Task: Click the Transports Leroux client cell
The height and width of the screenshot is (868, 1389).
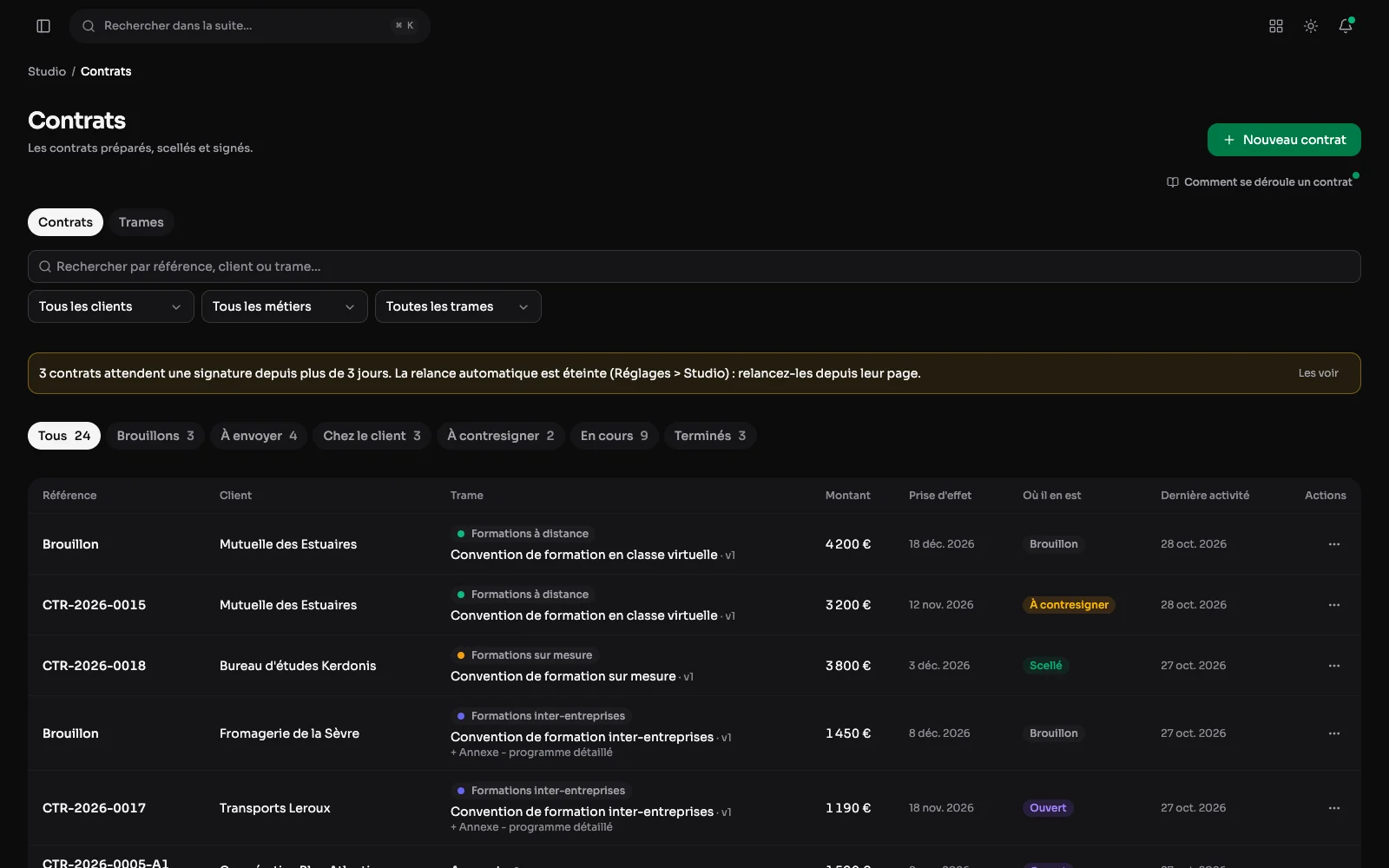Action: coord(275,808)
